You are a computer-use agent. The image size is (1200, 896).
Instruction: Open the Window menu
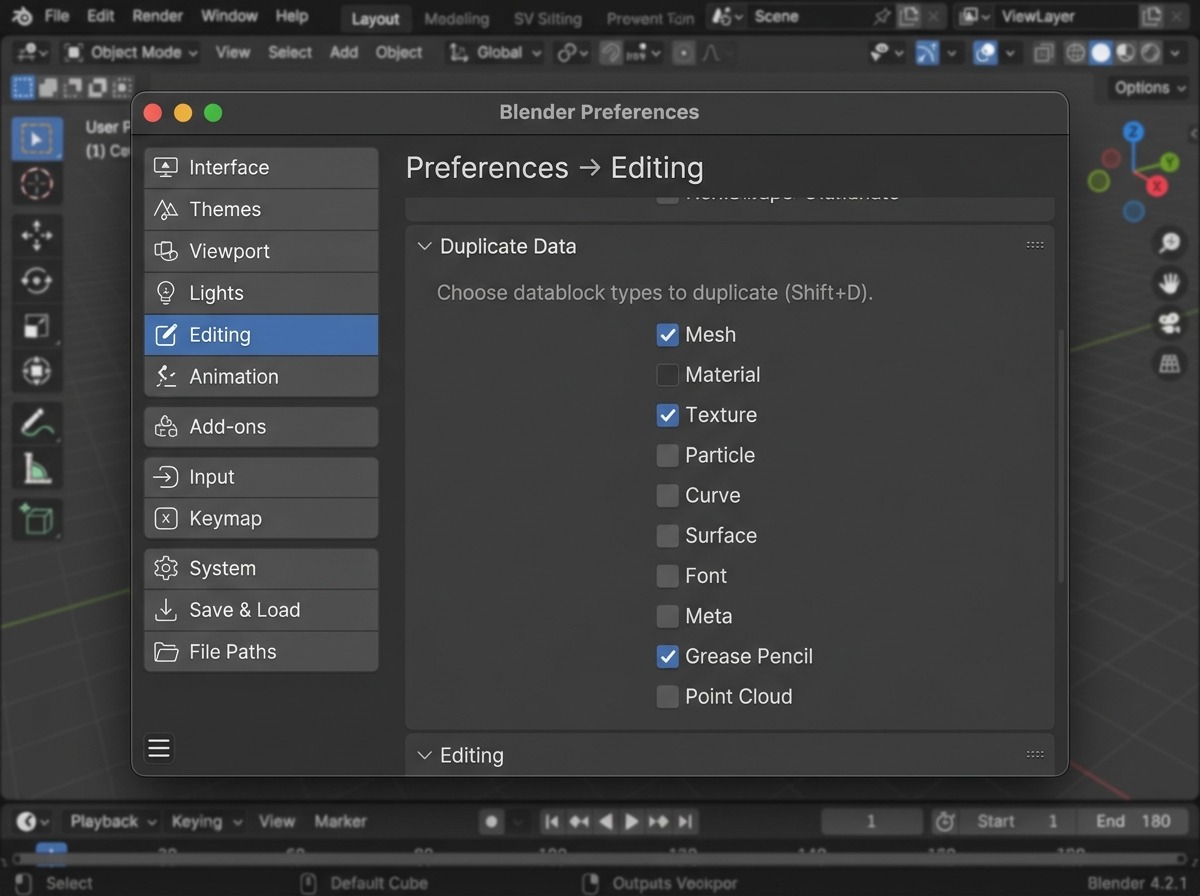pyautogui.click(x=229, y=16)
